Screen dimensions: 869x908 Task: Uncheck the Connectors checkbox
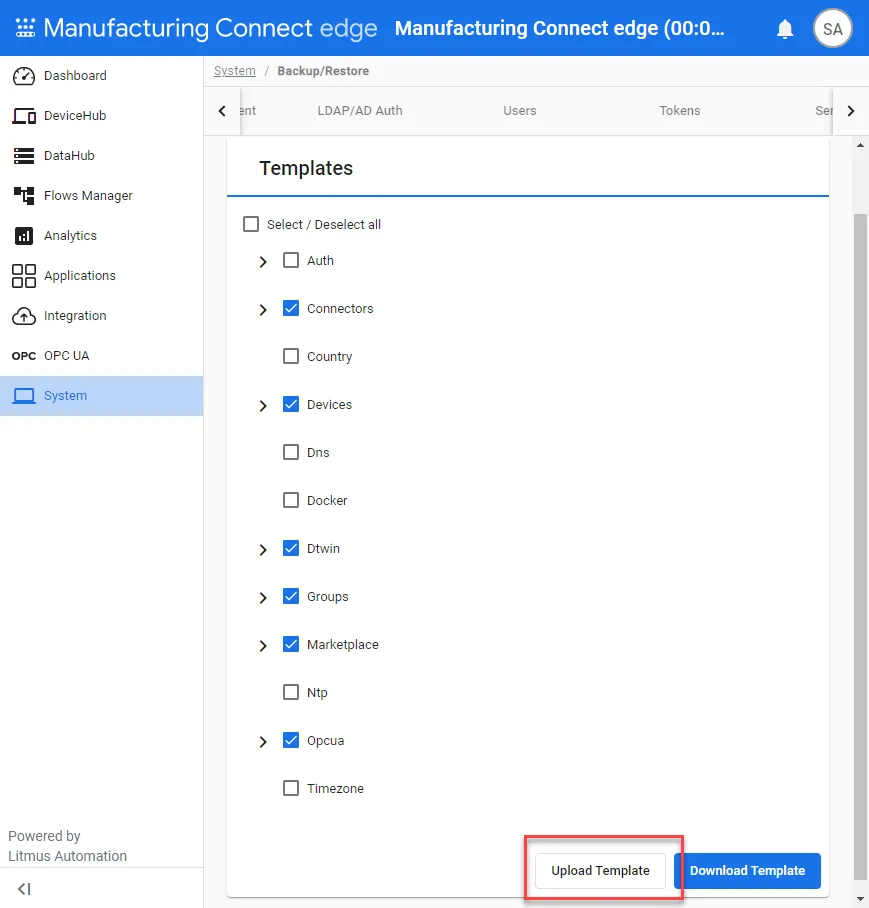coord(291,308)
